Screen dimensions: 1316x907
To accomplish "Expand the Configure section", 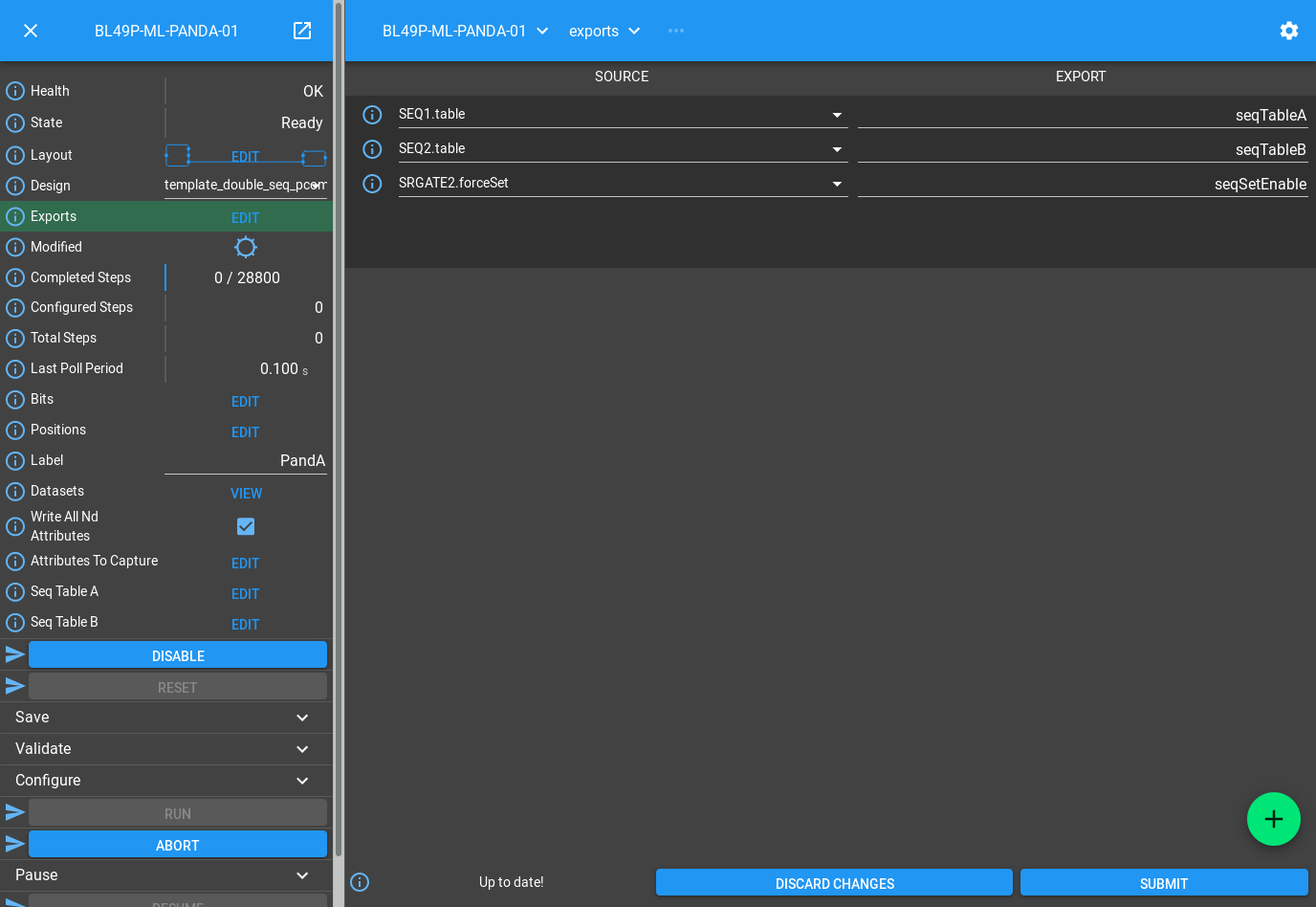I will point(302,781).
